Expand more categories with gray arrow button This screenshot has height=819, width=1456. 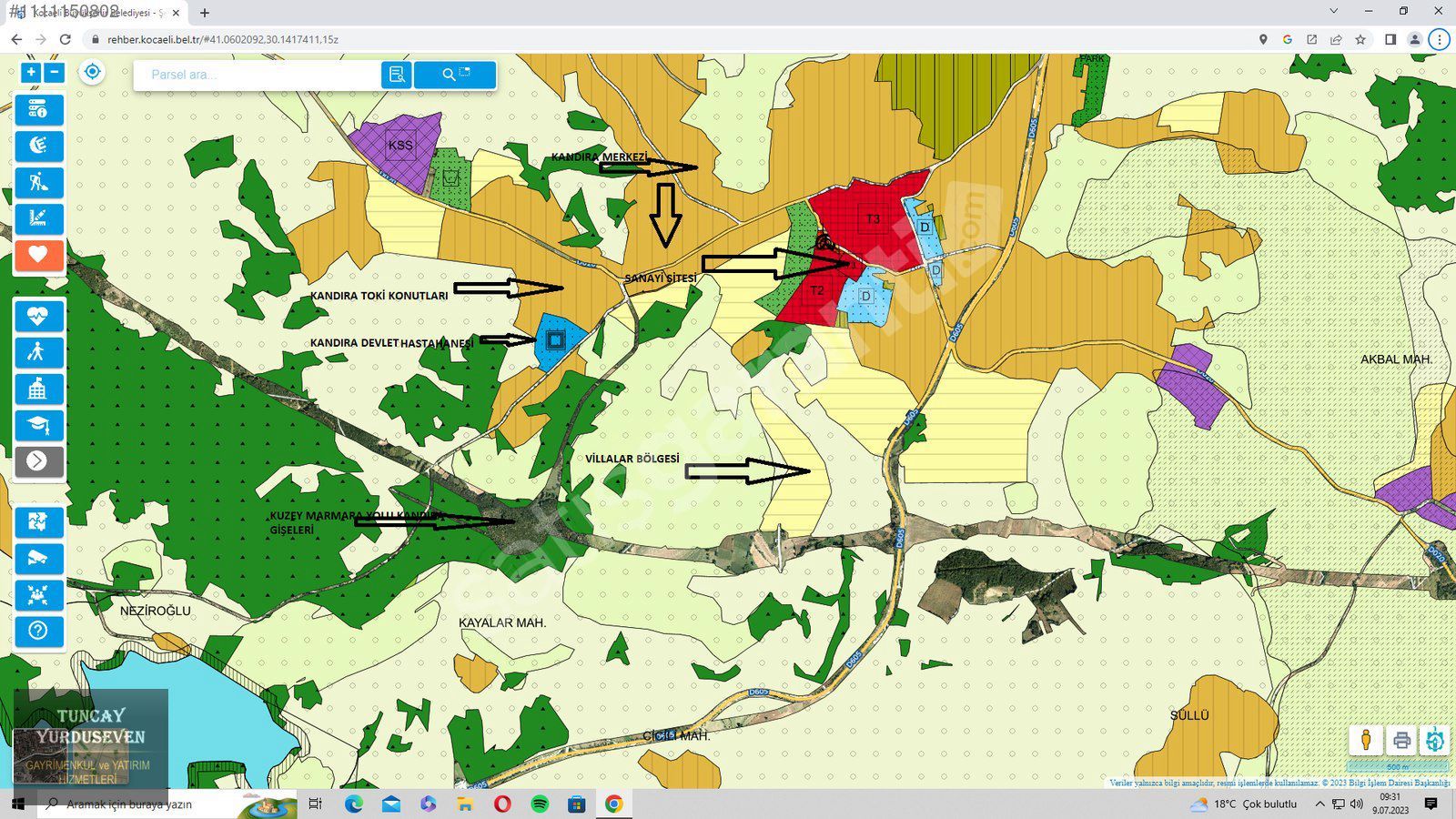click(x=38, y=462)
